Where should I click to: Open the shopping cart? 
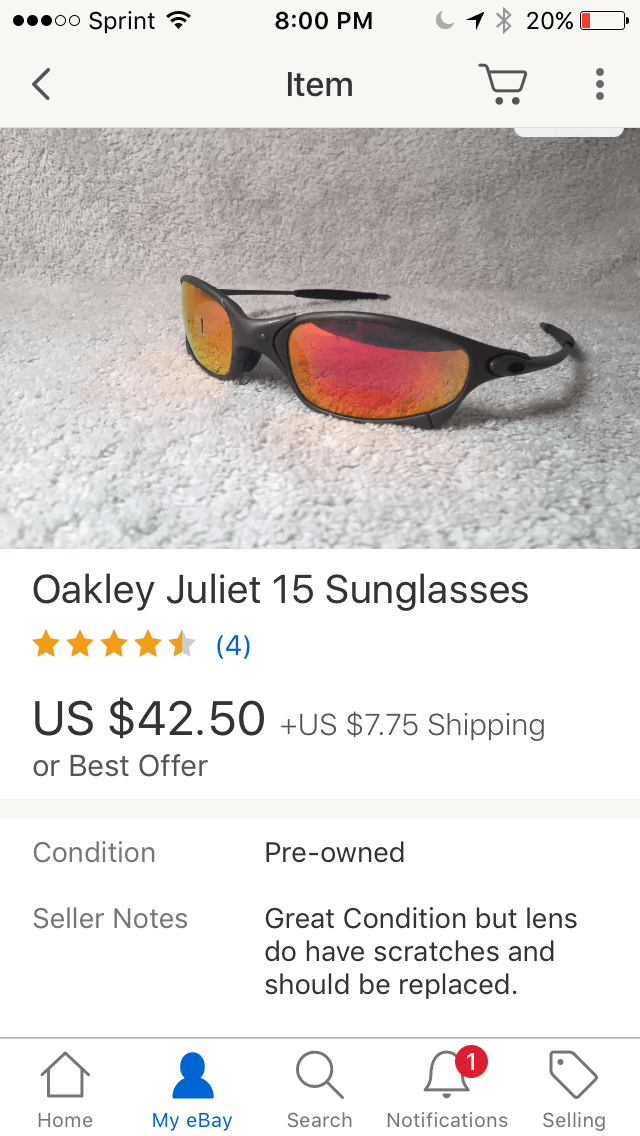click(x=502, y=84)
